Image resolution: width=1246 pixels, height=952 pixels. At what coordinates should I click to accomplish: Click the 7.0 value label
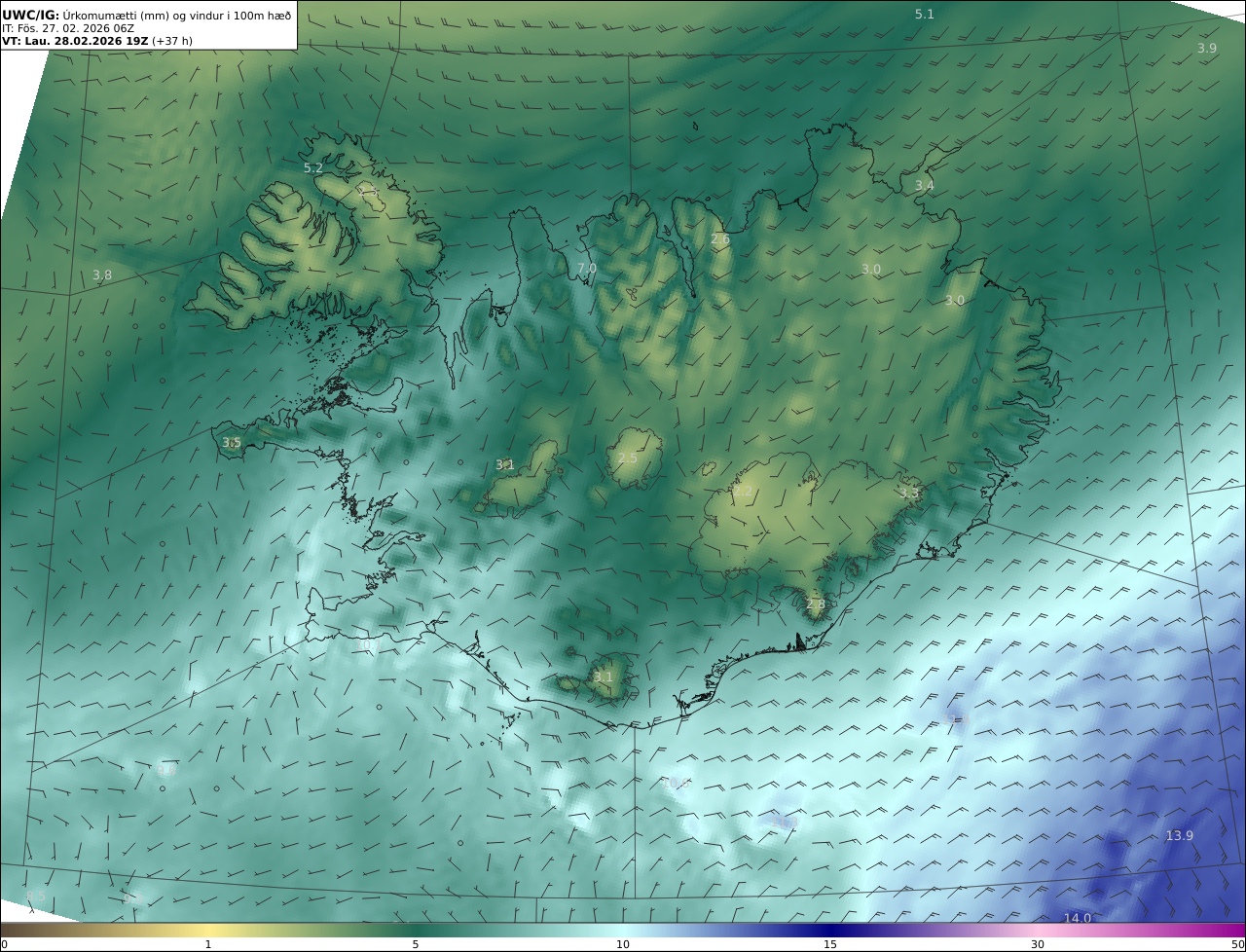coord(587,269)
